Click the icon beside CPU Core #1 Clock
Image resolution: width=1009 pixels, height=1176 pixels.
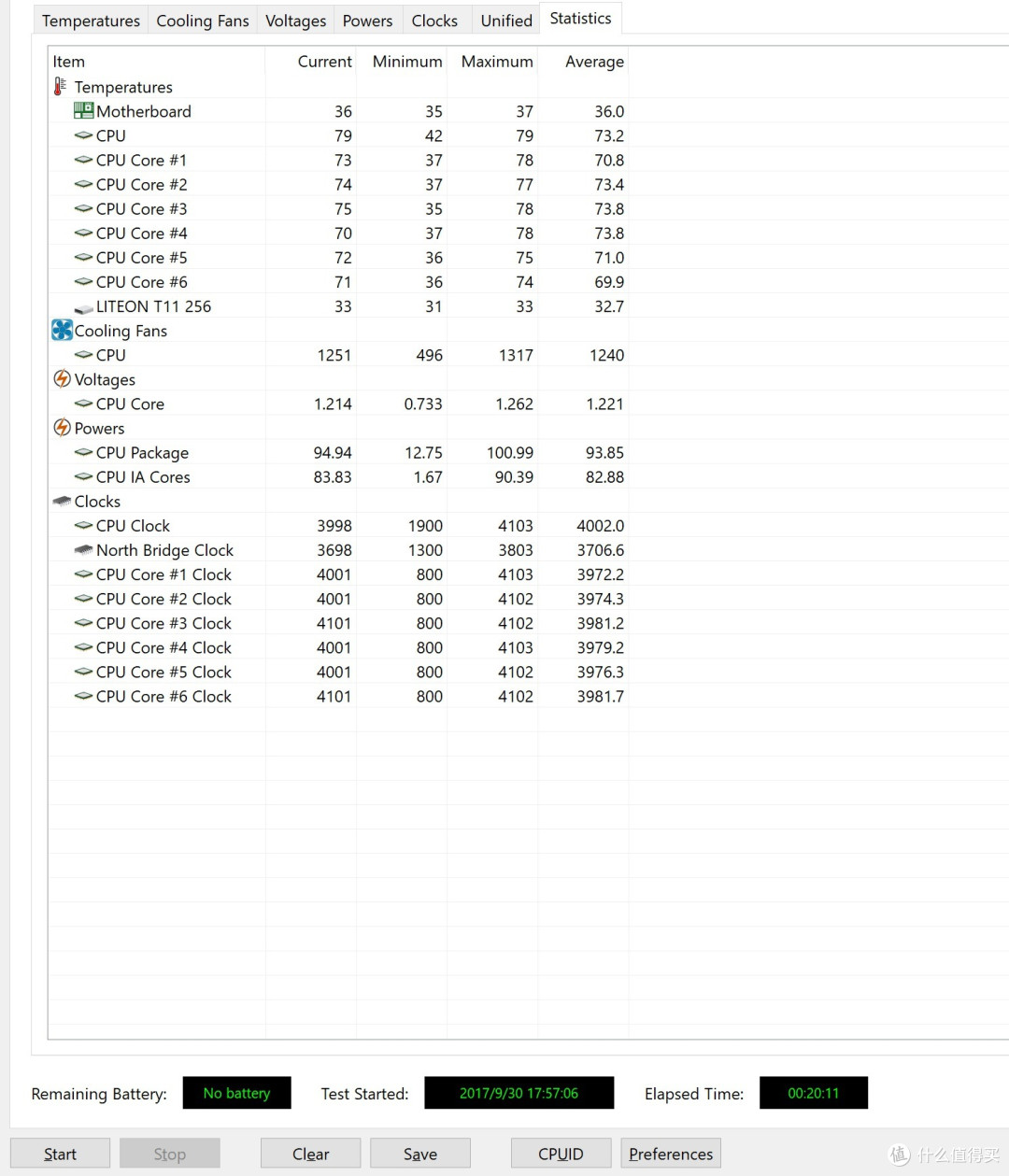click(83, 574)
